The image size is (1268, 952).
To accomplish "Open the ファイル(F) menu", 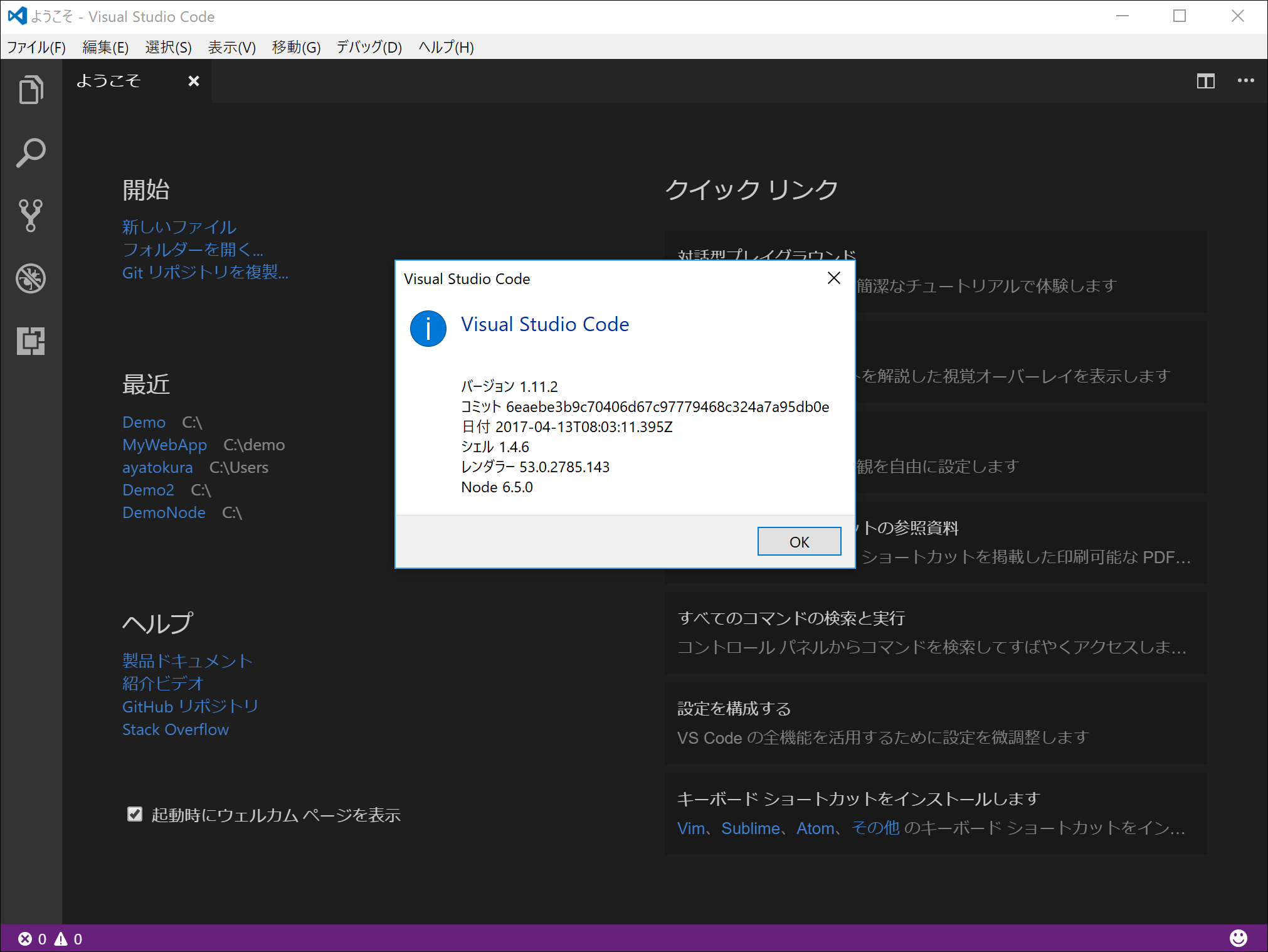I will coord(36,47).
